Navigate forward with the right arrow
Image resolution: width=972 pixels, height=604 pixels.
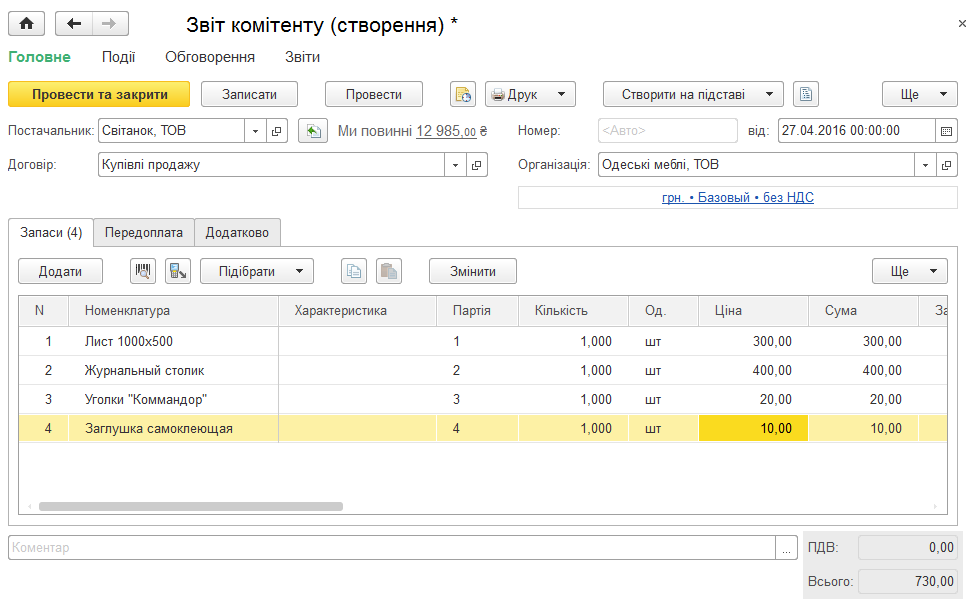pos(110,24)
